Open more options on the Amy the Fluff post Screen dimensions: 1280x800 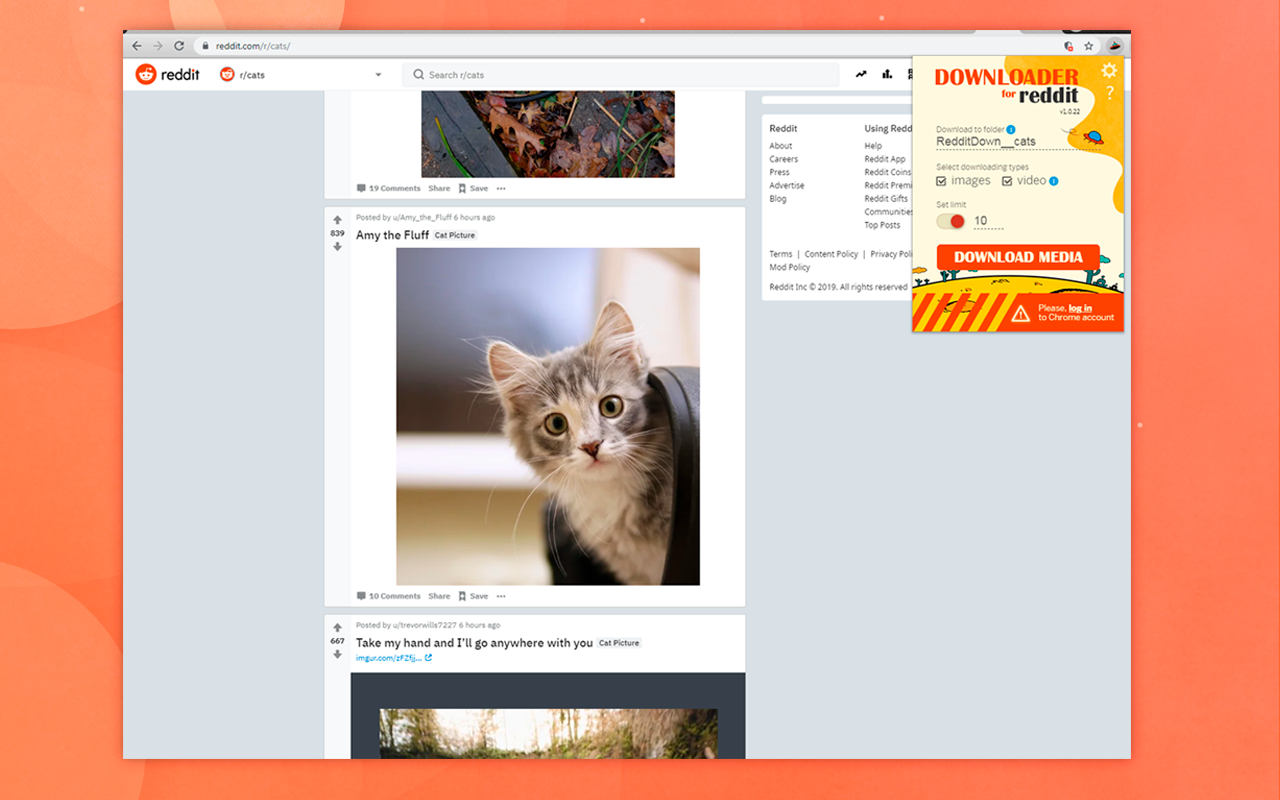(x=501, y=596)
